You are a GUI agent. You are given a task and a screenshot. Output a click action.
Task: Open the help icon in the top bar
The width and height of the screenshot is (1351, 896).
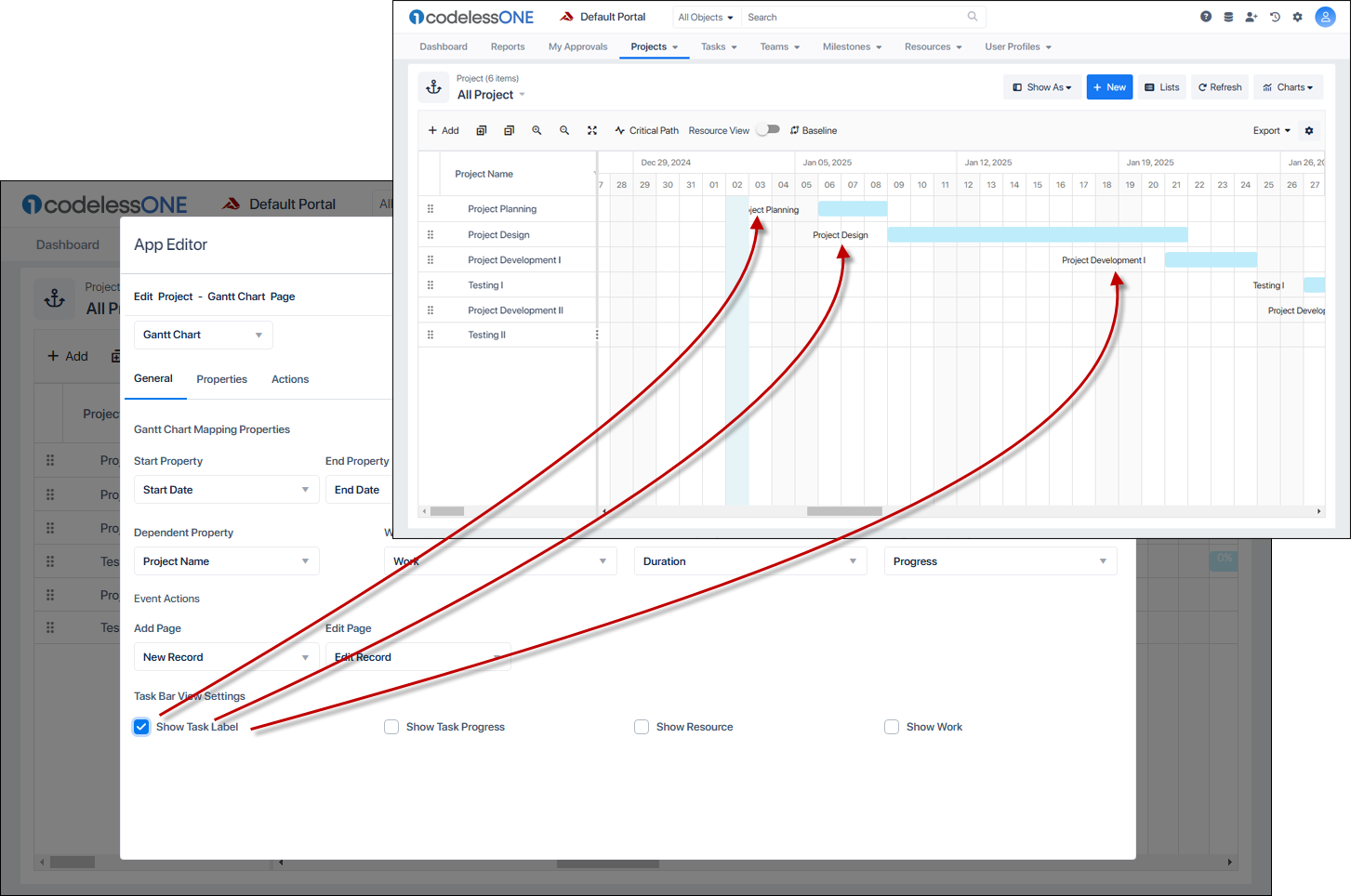[x=1206, y=17]
